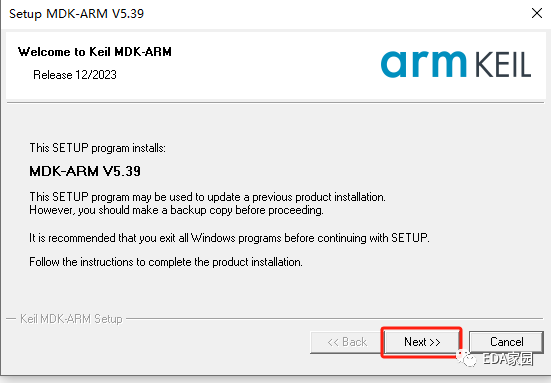Click the blue arm logo text
This screenshot has height=383, width=551.
423,64
